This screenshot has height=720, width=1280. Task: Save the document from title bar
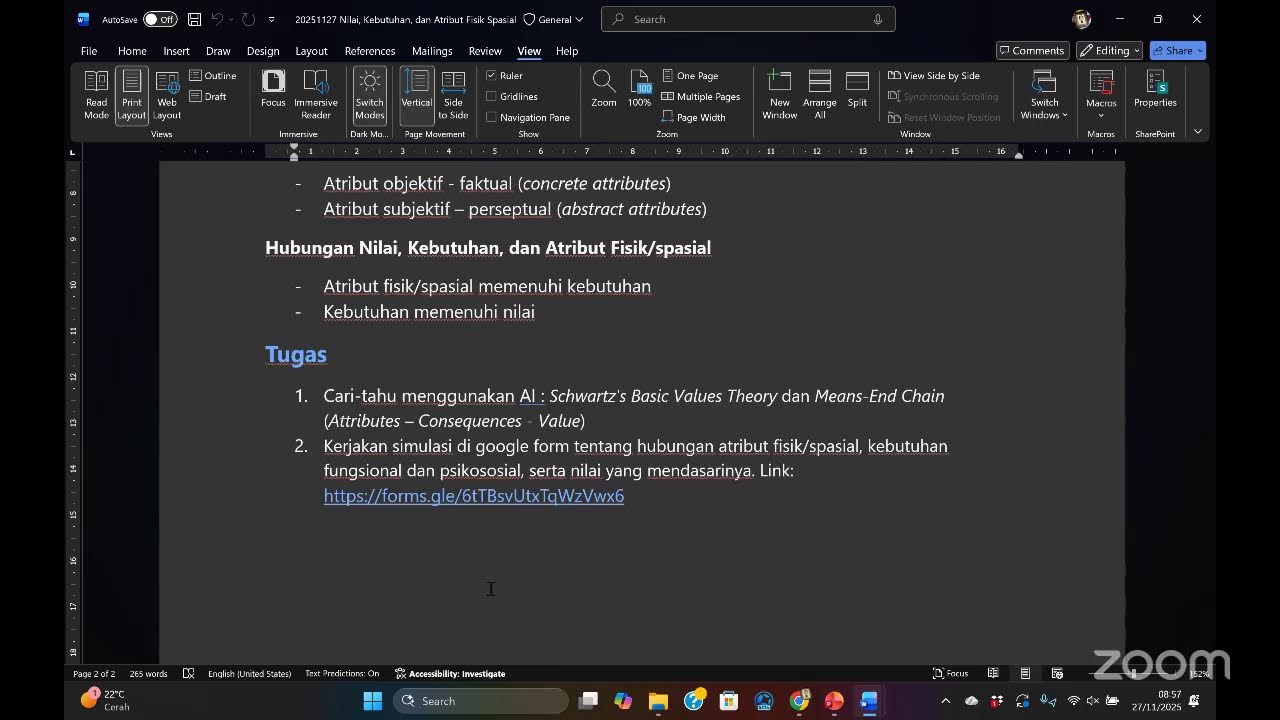(194, 19)
